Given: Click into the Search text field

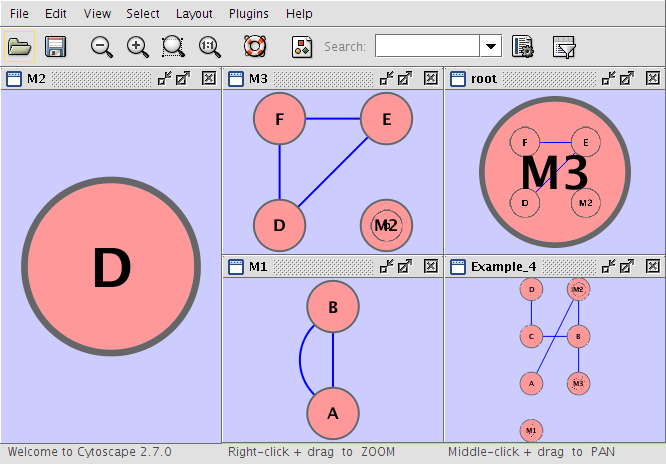Looking at the screenshot, I should [x=427, y=46].
